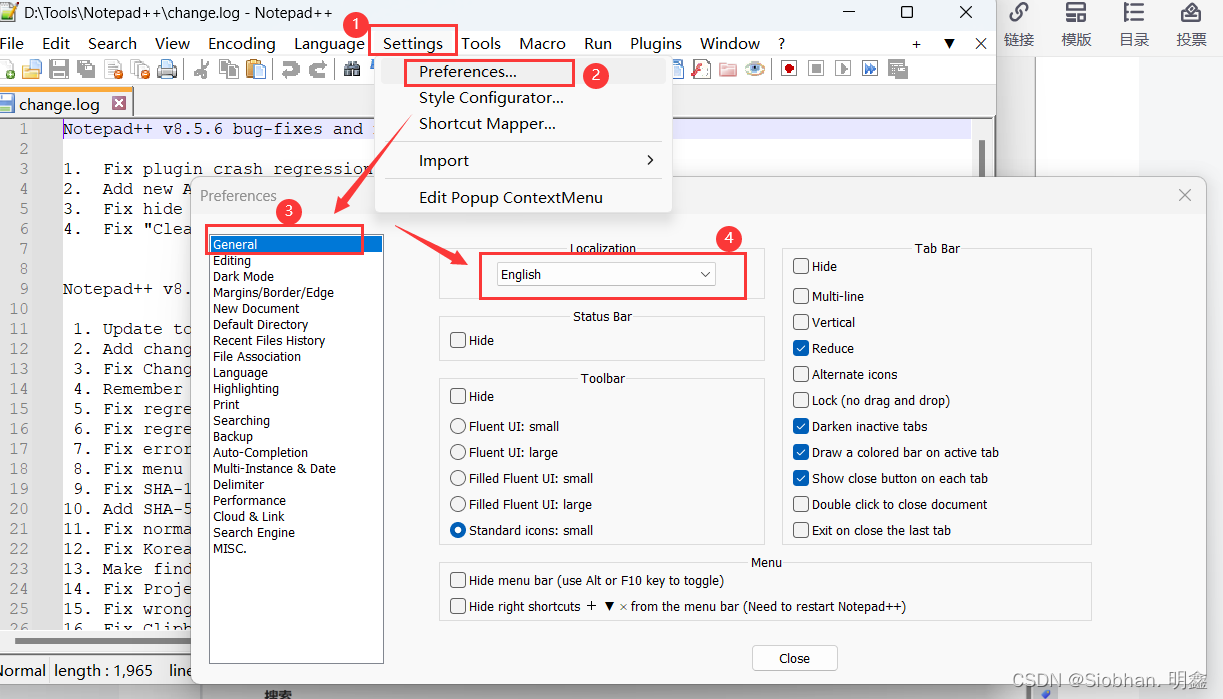Click the Open file toolbar icon

tap(32, 69)
